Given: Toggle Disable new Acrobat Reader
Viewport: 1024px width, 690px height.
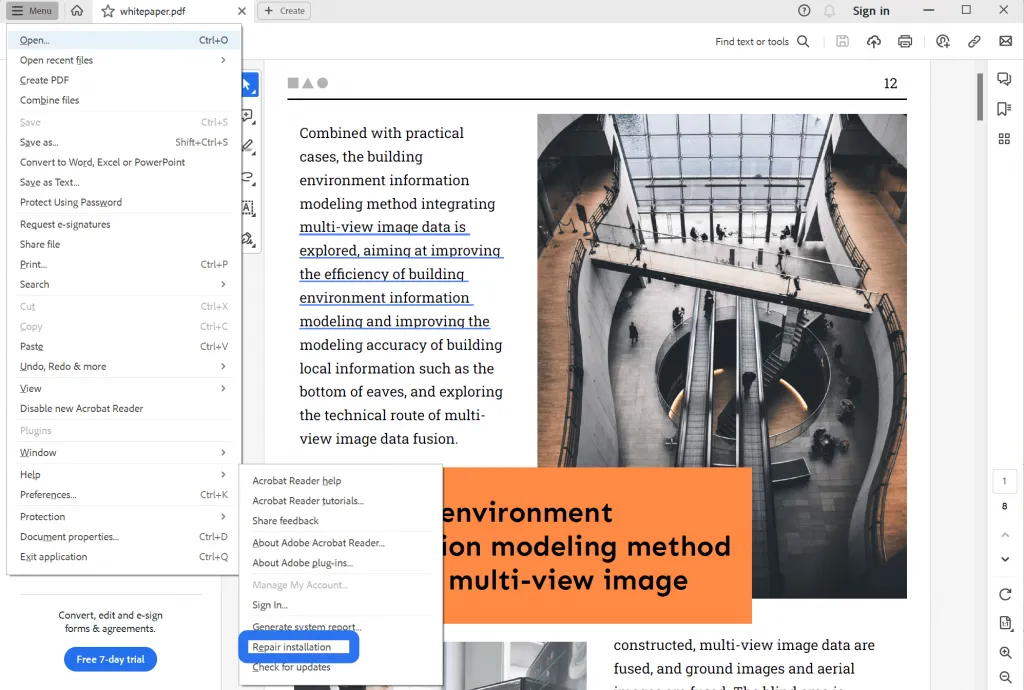Looking at the screenshot, I should coord(82,408).
